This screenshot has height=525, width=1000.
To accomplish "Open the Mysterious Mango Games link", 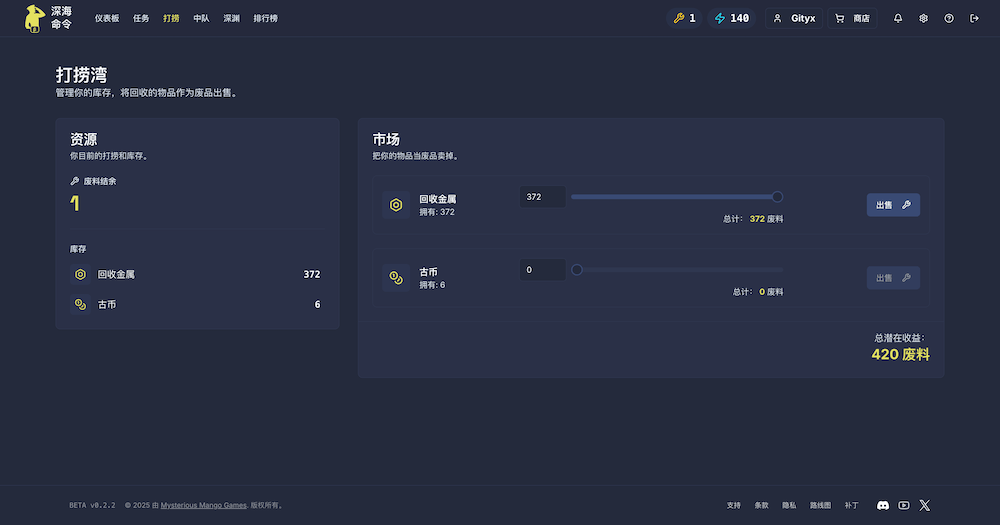I will [204, 505].
